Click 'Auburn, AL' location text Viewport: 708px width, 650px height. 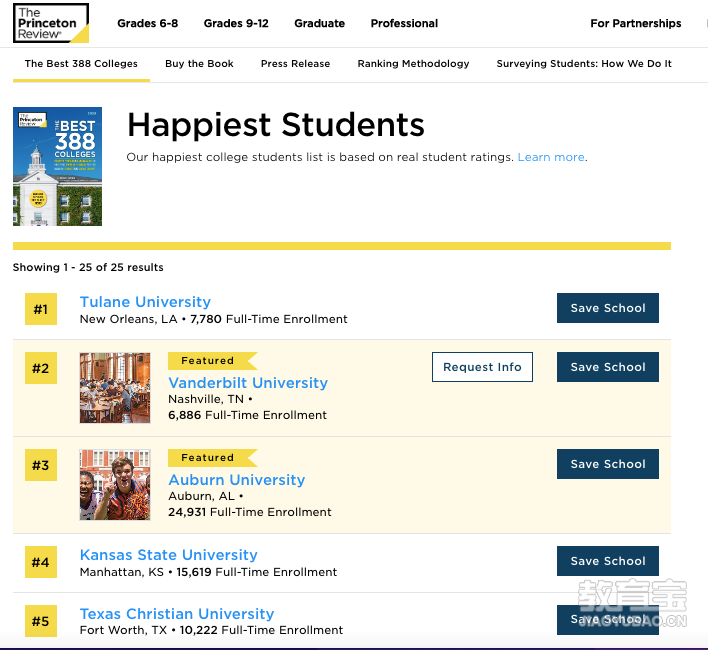(201, 497)
